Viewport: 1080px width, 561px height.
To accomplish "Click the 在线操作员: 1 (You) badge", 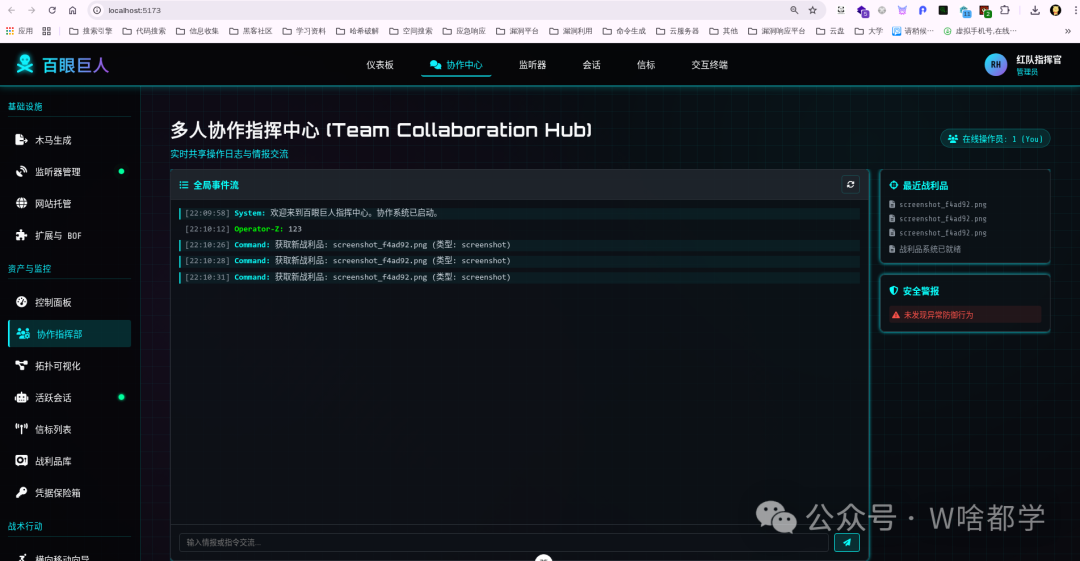I will (x=995, y=139).
